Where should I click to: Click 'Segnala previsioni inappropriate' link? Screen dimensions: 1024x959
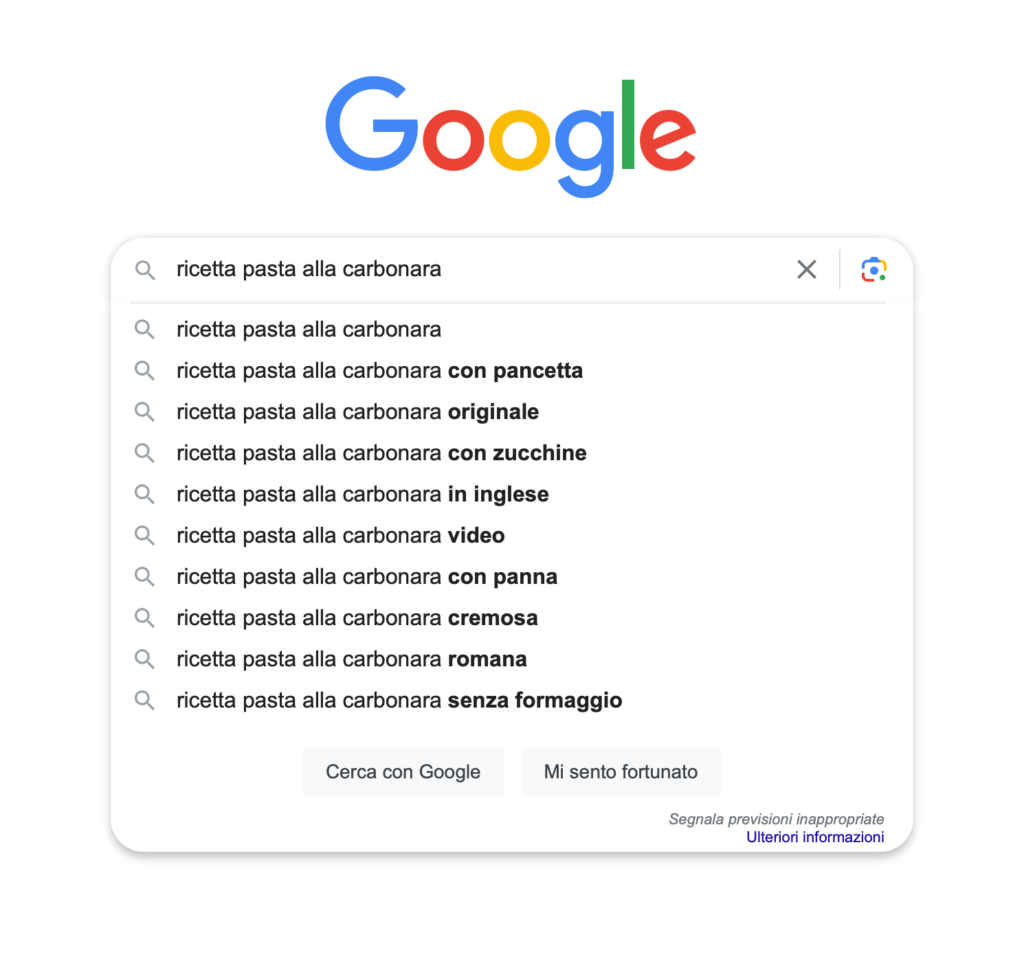(776, 819)
